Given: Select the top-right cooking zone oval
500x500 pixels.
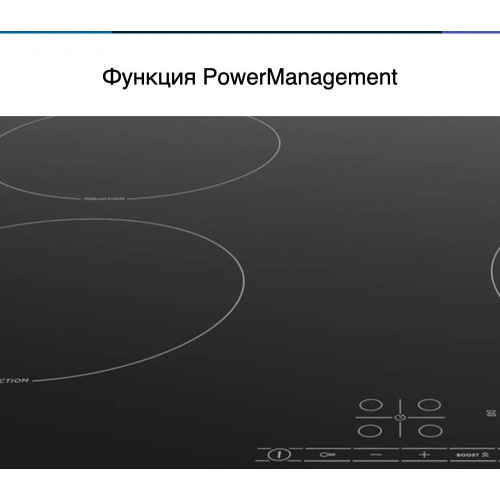Looking at the screenshot, I should click(429, 405).
